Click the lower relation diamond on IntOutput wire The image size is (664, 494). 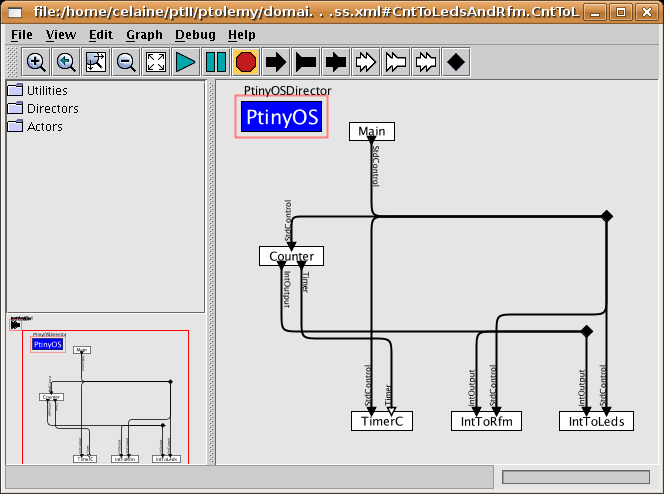coord(587,331)
